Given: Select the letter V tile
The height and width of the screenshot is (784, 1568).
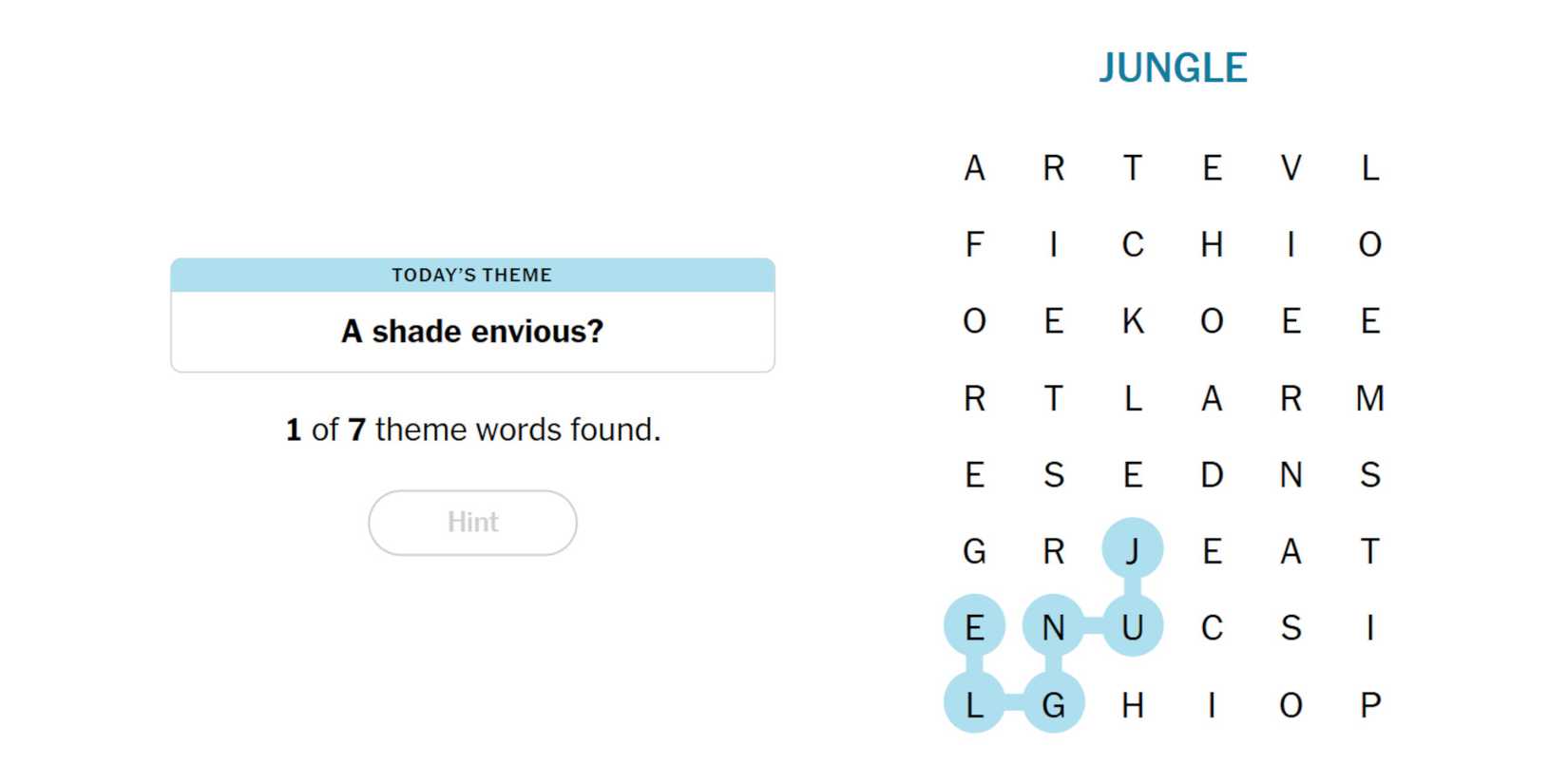Looking at the screenshot, I should 1291,168.
